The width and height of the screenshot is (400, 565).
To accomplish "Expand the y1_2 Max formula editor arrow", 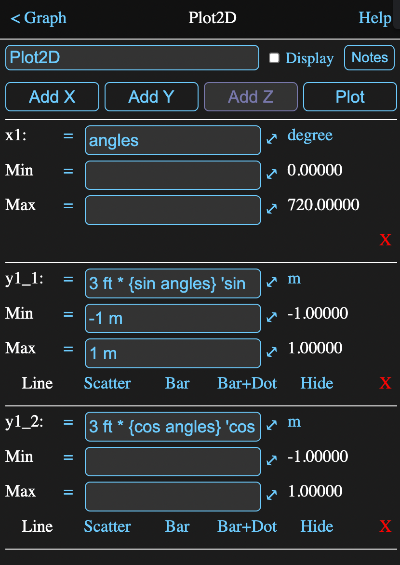I will pos(272,495).
